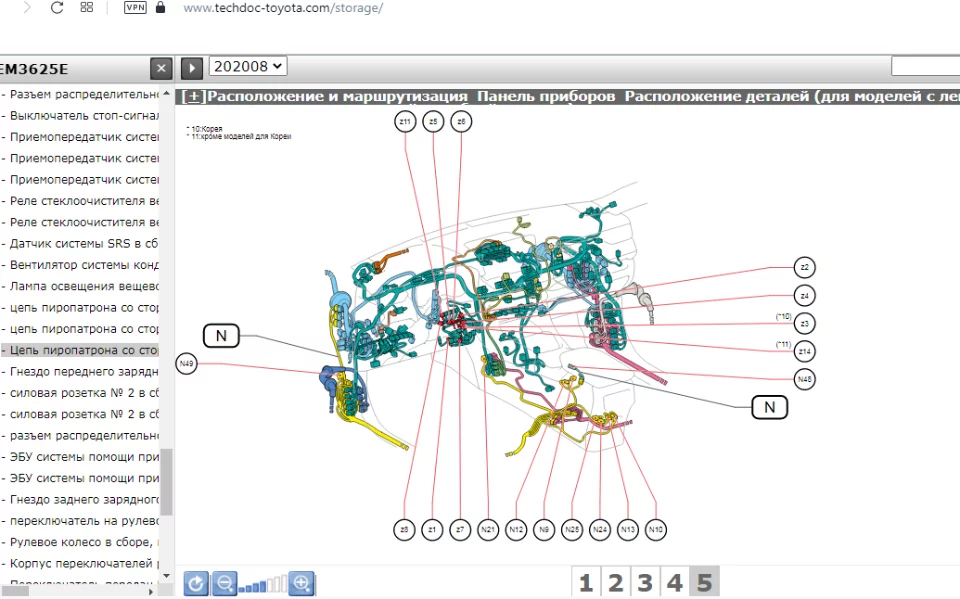
Task: Click the EM3625E sidebar title
Action: pyautogui.click(x=34, y=69)
